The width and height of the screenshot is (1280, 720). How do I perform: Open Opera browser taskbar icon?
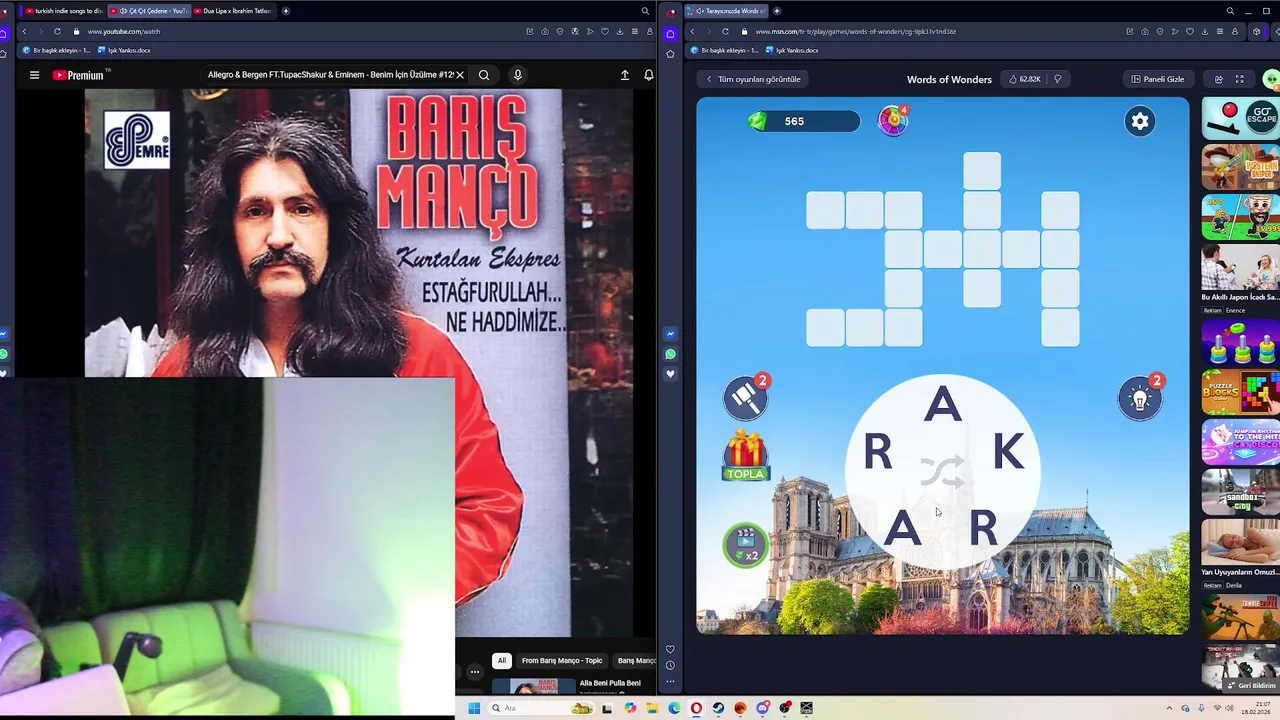[x=696, y=708]
